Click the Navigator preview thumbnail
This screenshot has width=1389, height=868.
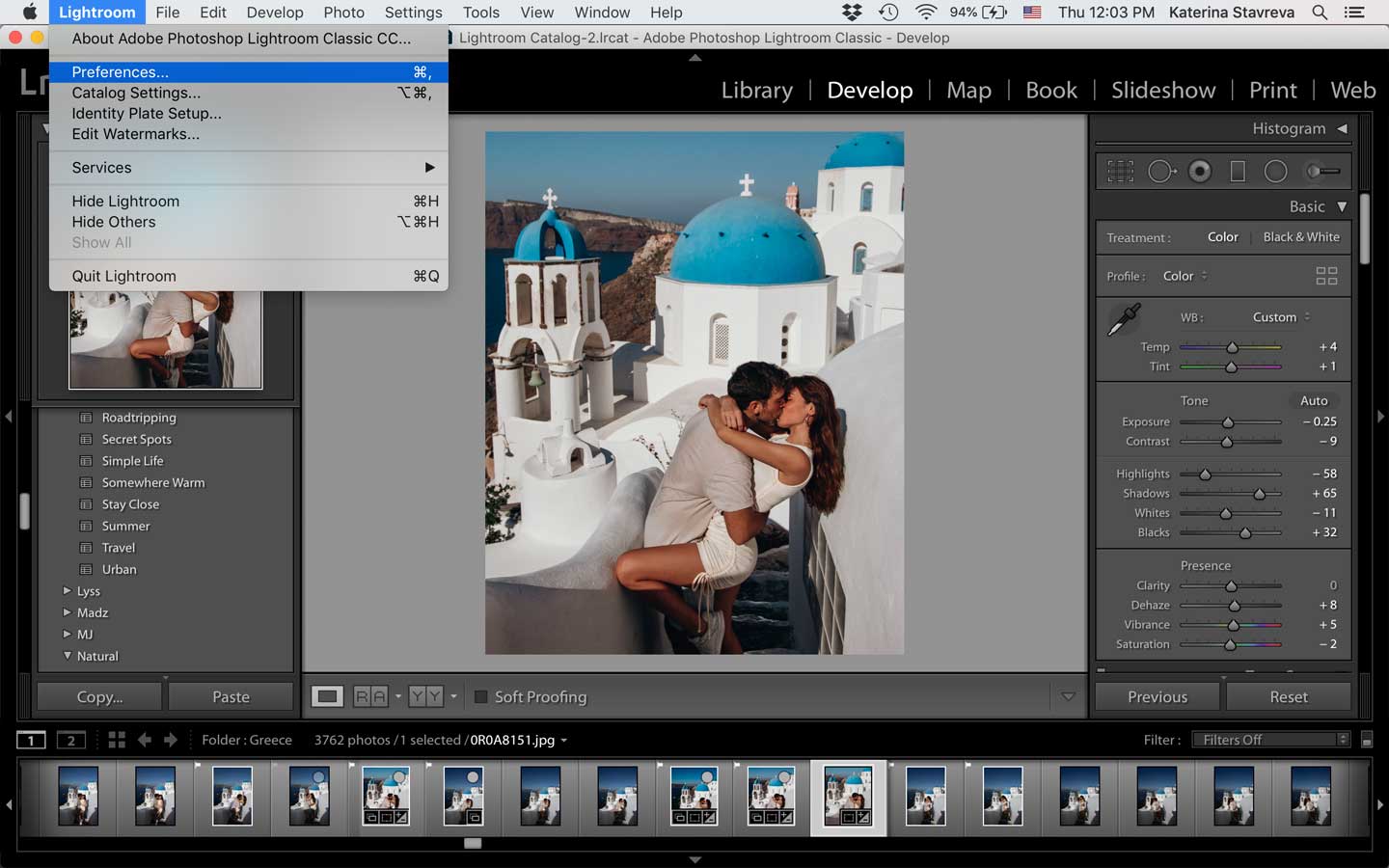166,339
